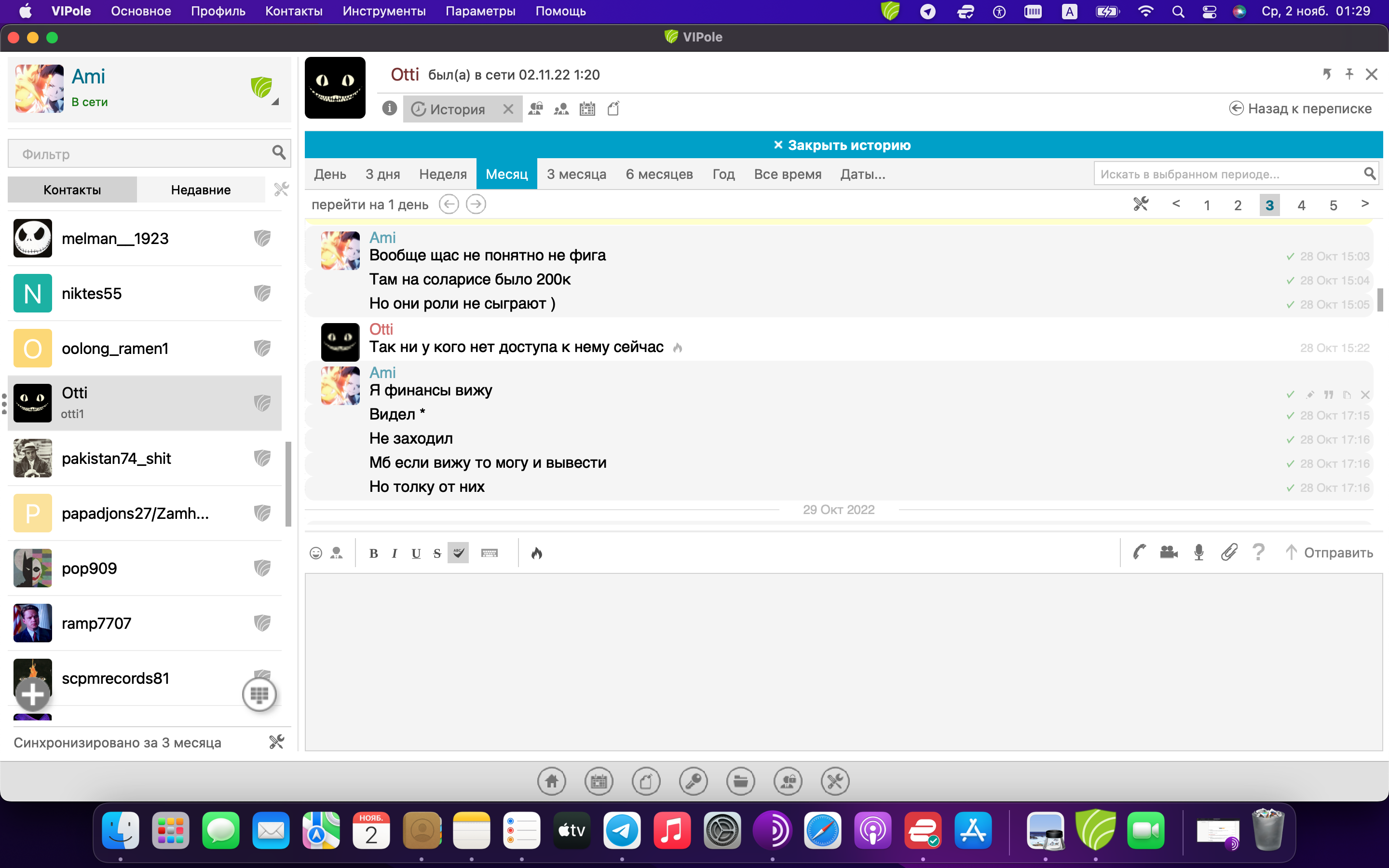Close the История tab

pyautogui.click(x=508, y=108)
